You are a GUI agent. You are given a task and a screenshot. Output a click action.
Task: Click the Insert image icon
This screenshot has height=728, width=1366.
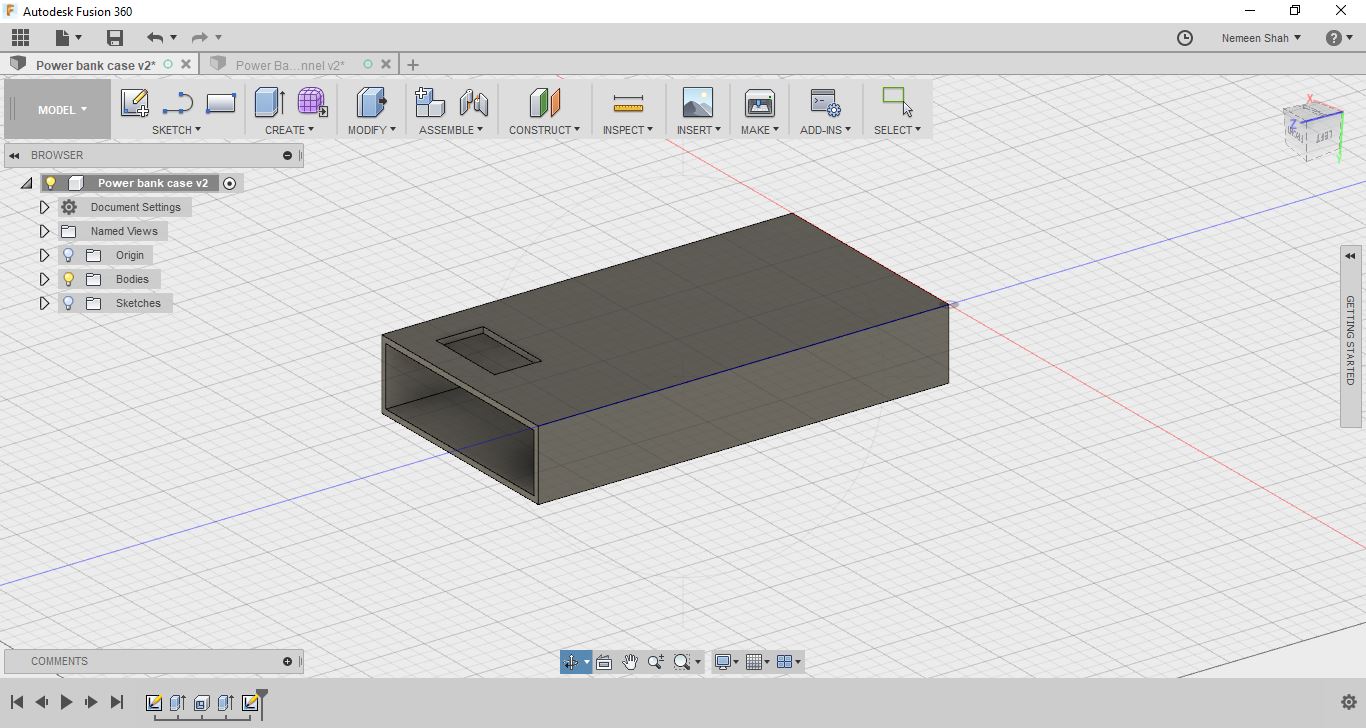click(x=698, y=102)
